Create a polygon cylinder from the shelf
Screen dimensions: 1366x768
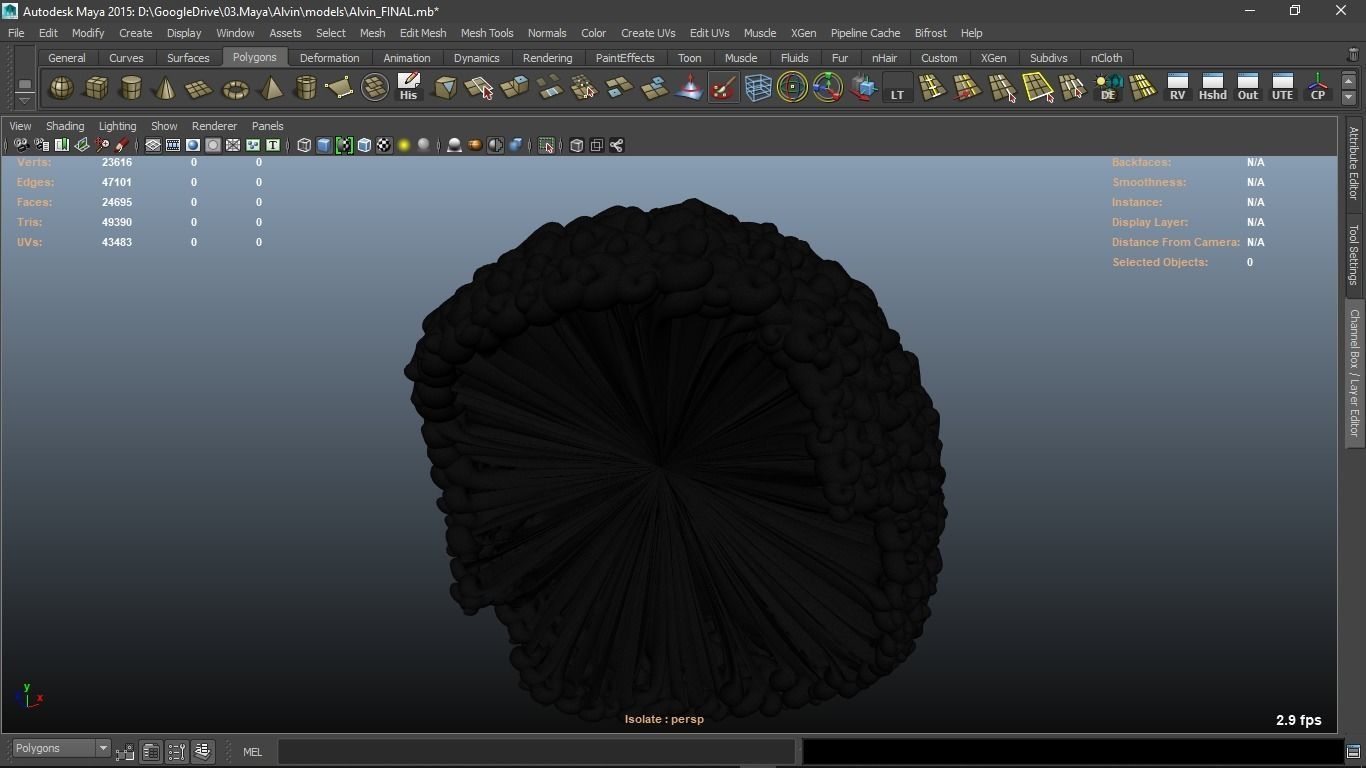coord(130,88)
